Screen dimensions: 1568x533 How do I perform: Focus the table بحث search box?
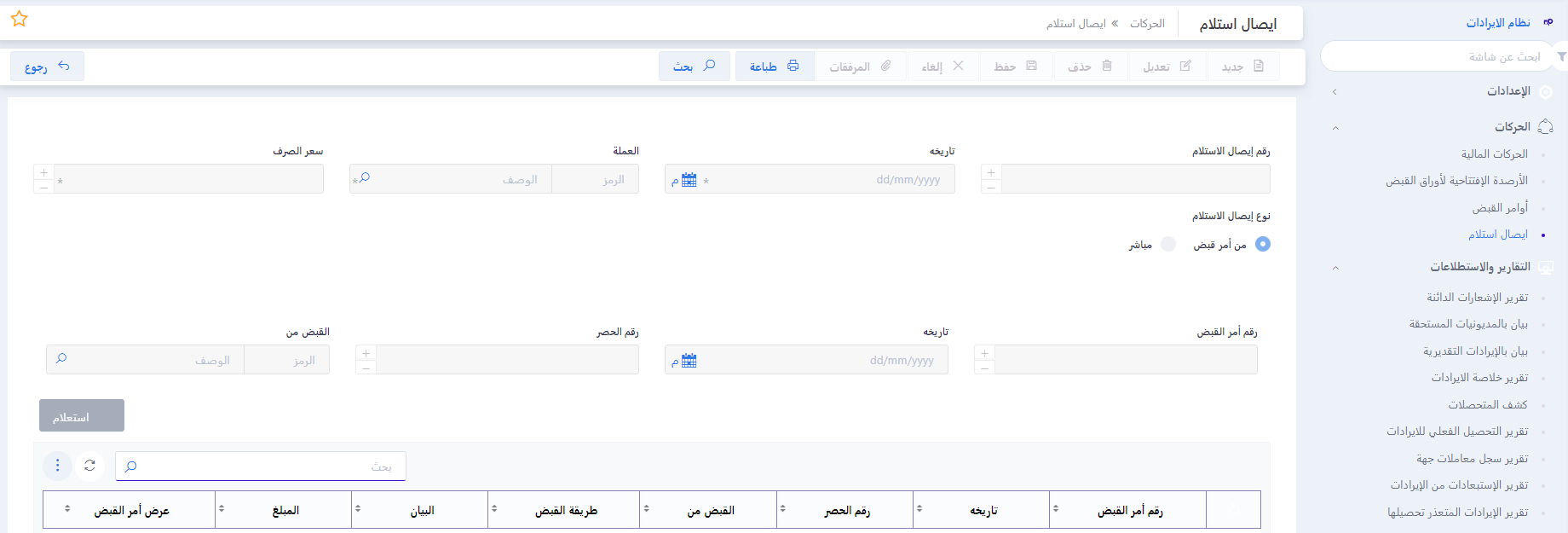click(260, 466)
